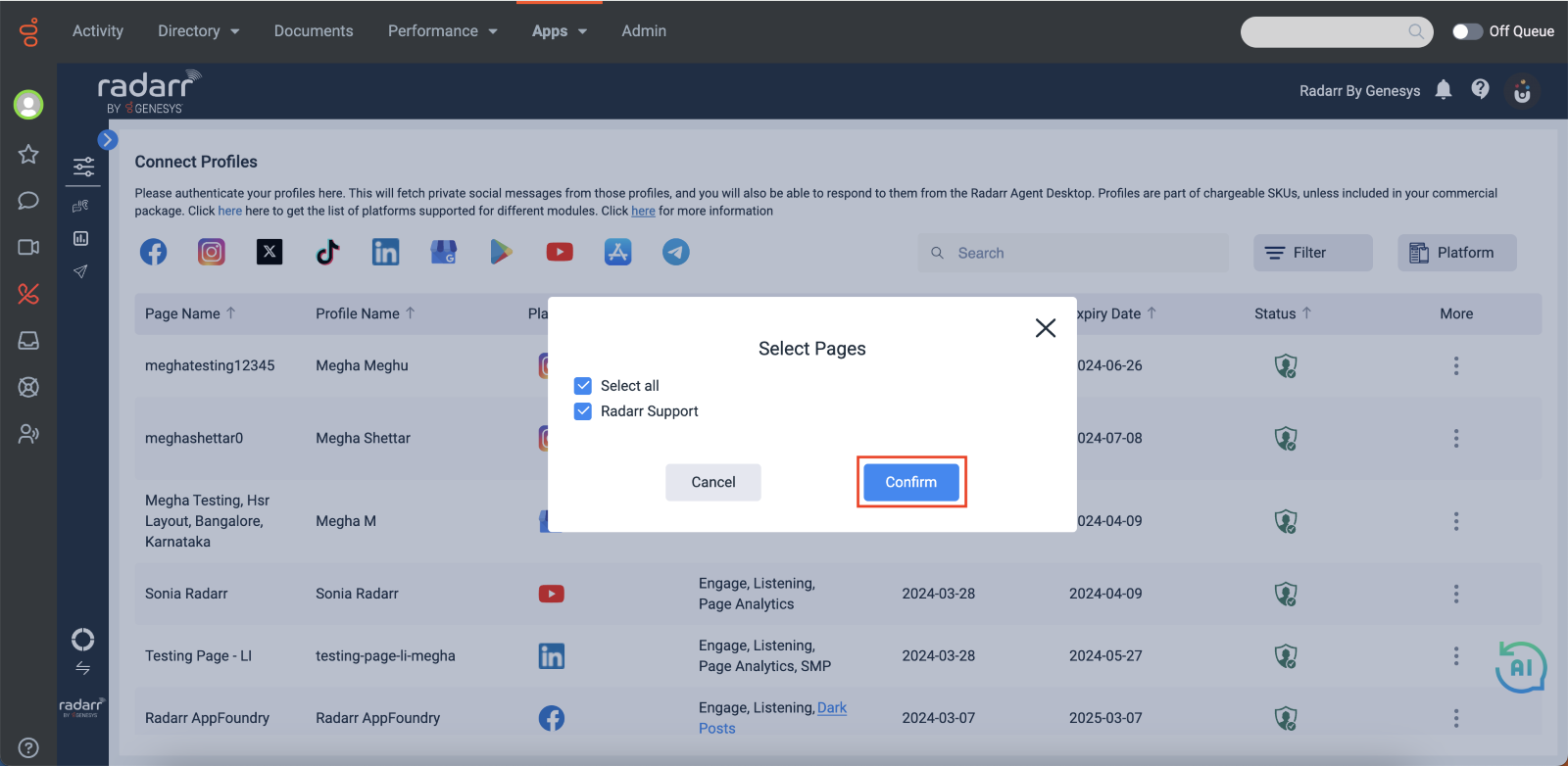Go to the Activity menu
The width and height of the screenshot is (1568, 766).
point(98,31)
